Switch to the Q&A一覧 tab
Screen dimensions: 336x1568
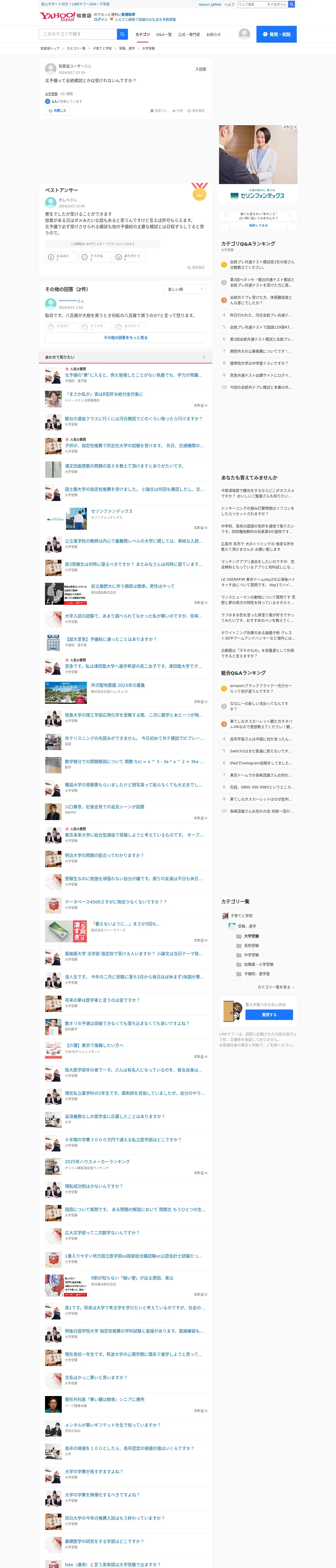pos(164,35)
